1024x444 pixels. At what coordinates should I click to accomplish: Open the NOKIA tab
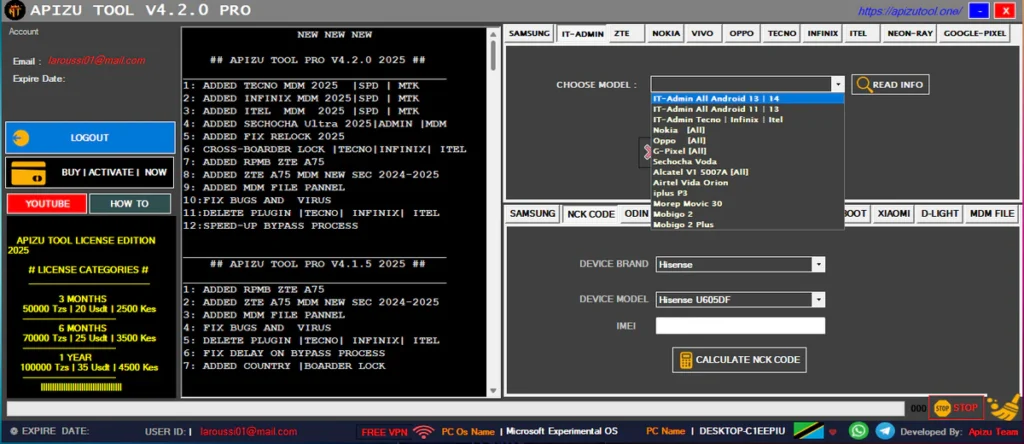click(666, 33)
